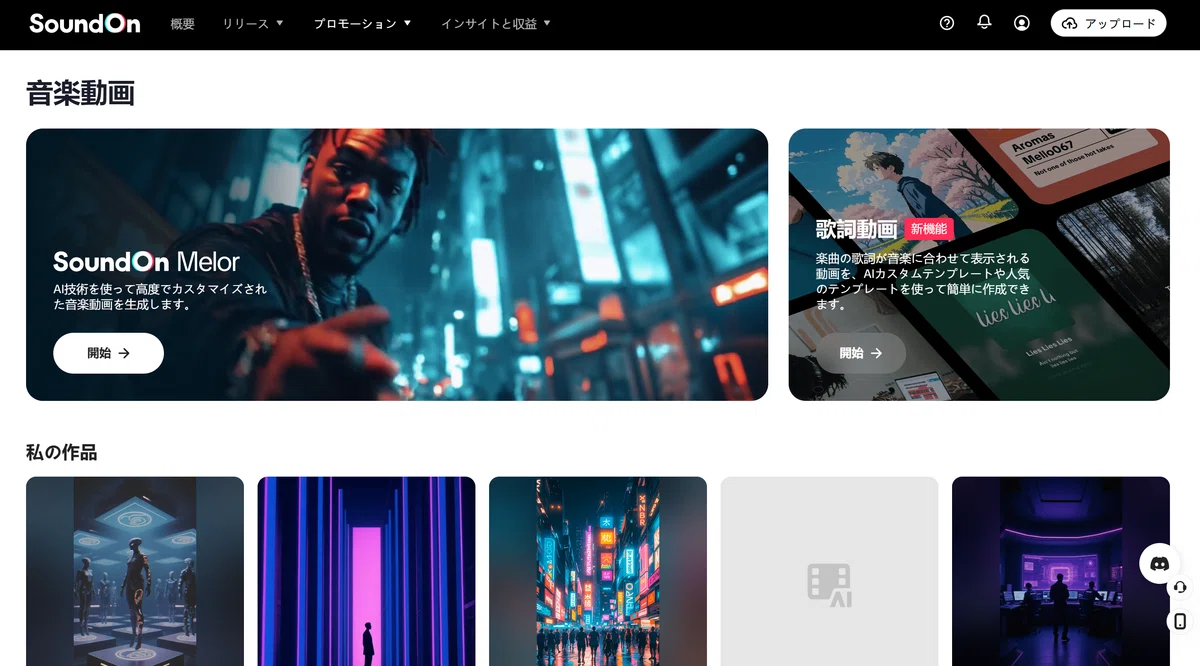Expand the リリース dropdown menu
This screenshot has width=1200, height=666.
(253, 23)
